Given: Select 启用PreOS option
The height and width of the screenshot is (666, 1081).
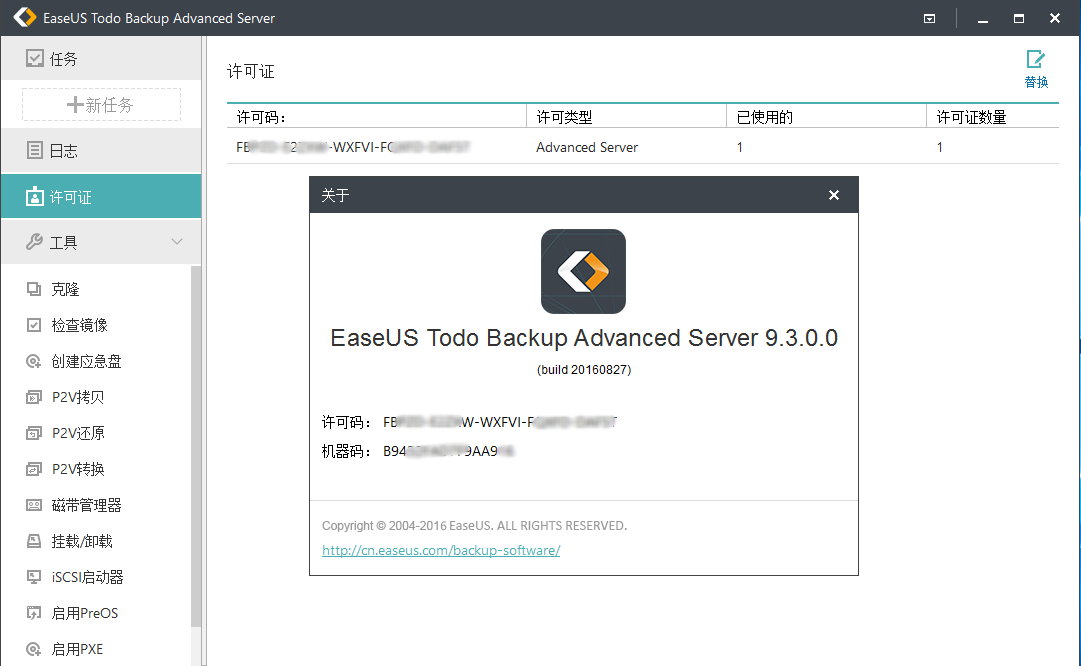Looking at the screenshot, I should (85, 613).
